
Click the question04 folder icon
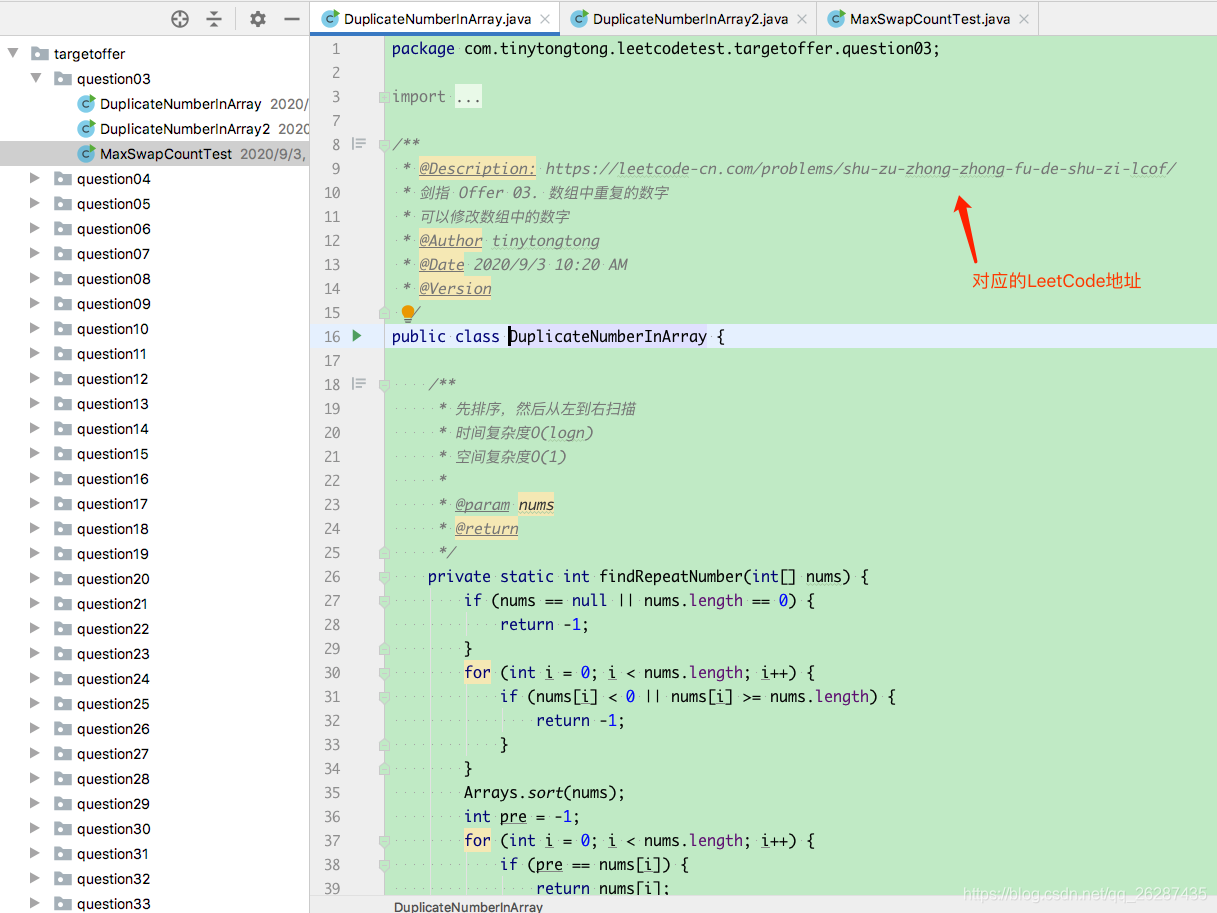tap(63, 179)
